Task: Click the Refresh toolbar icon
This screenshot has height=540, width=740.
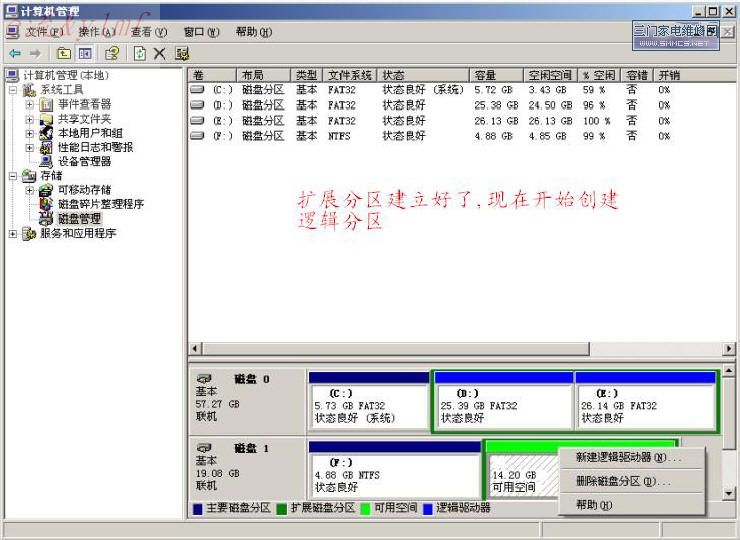Action: click(x=140, y=53)
